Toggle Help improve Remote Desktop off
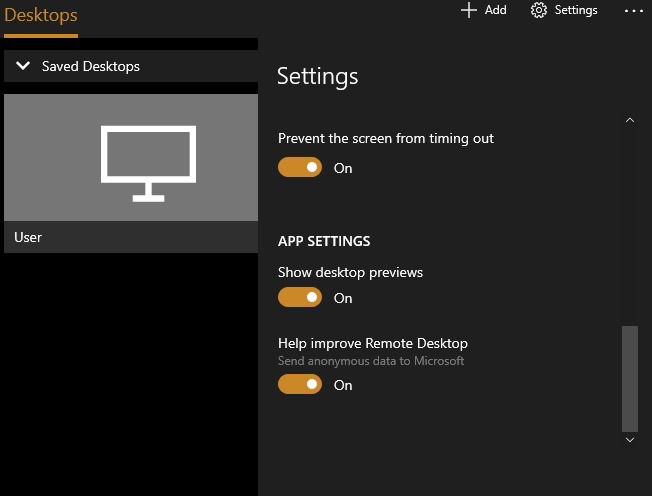 (300, 384)
